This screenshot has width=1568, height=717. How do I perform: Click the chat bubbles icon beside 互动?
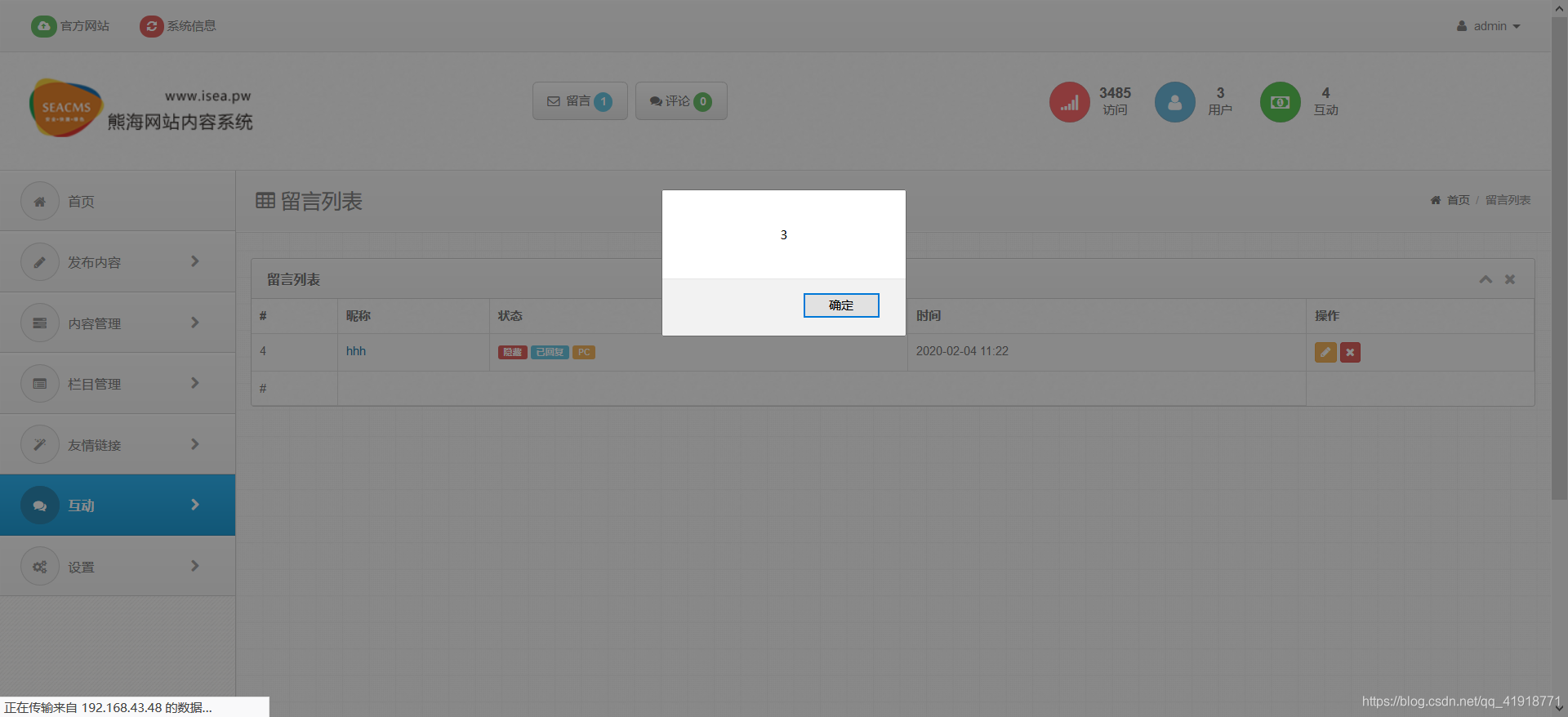pos(40,505)
